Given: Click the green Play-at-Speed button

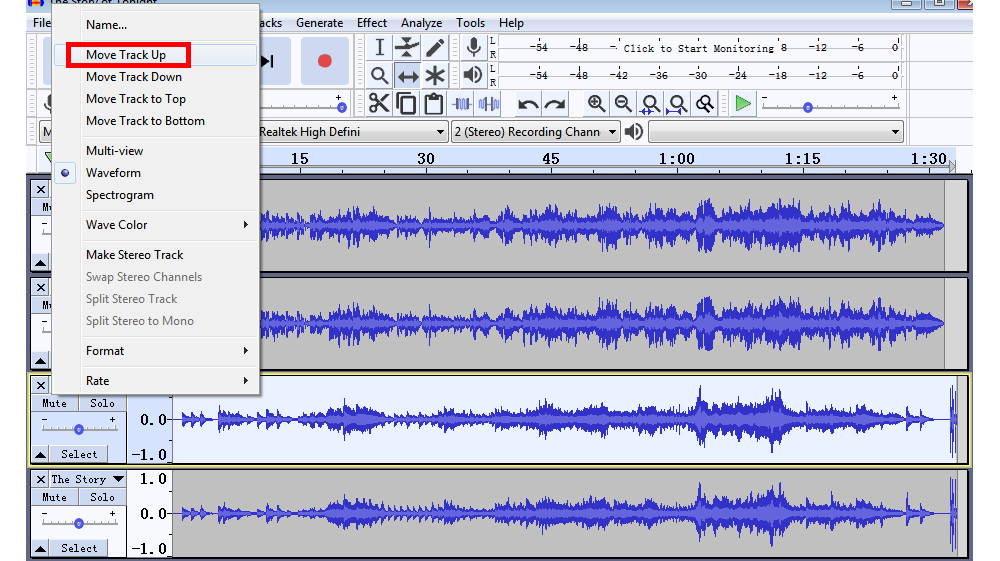Looking at the screenshot, I should (743, 103).
